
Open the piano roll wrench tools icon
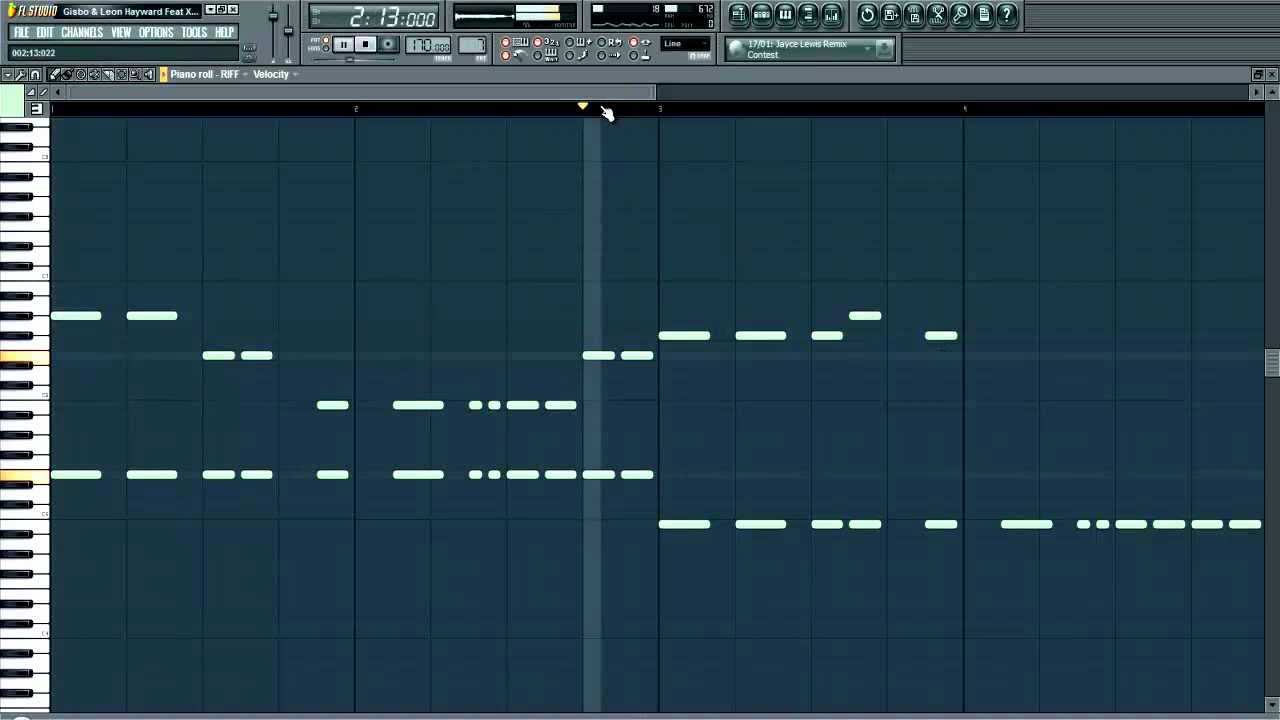(x=21, y=74)
